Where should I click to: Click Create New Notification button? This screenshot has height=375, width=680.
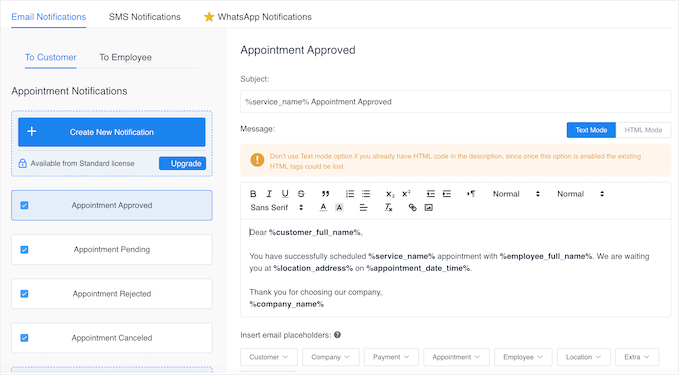coord(111,132)
